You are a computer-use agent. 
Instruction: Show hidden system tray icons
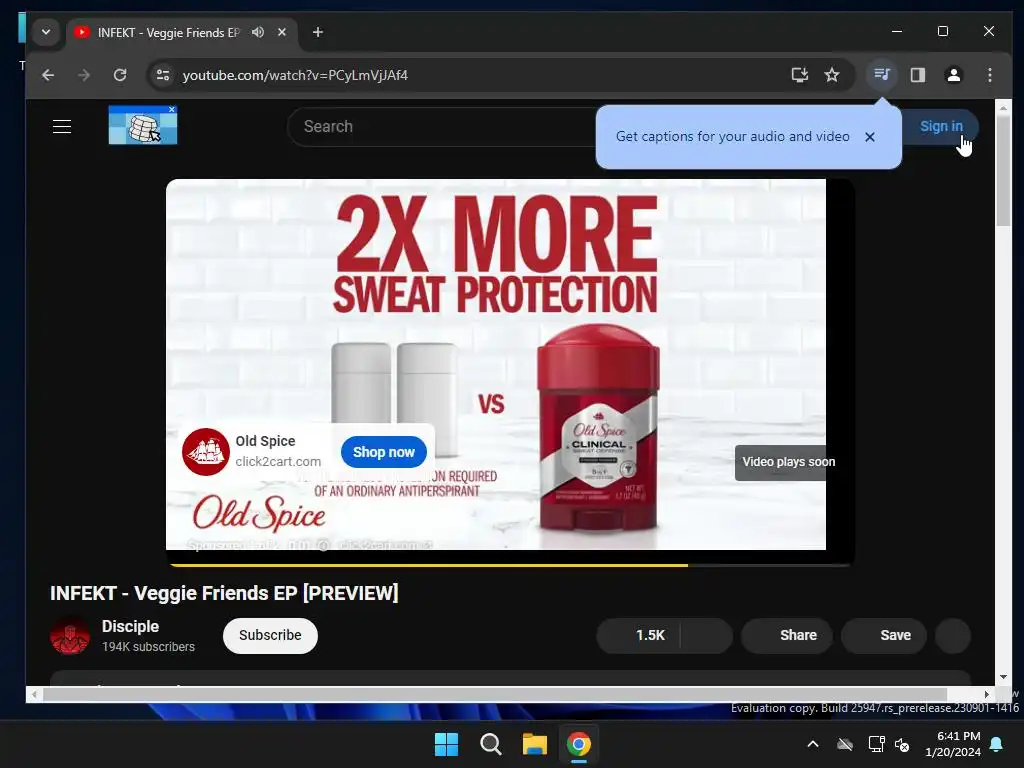click(813, 744)
